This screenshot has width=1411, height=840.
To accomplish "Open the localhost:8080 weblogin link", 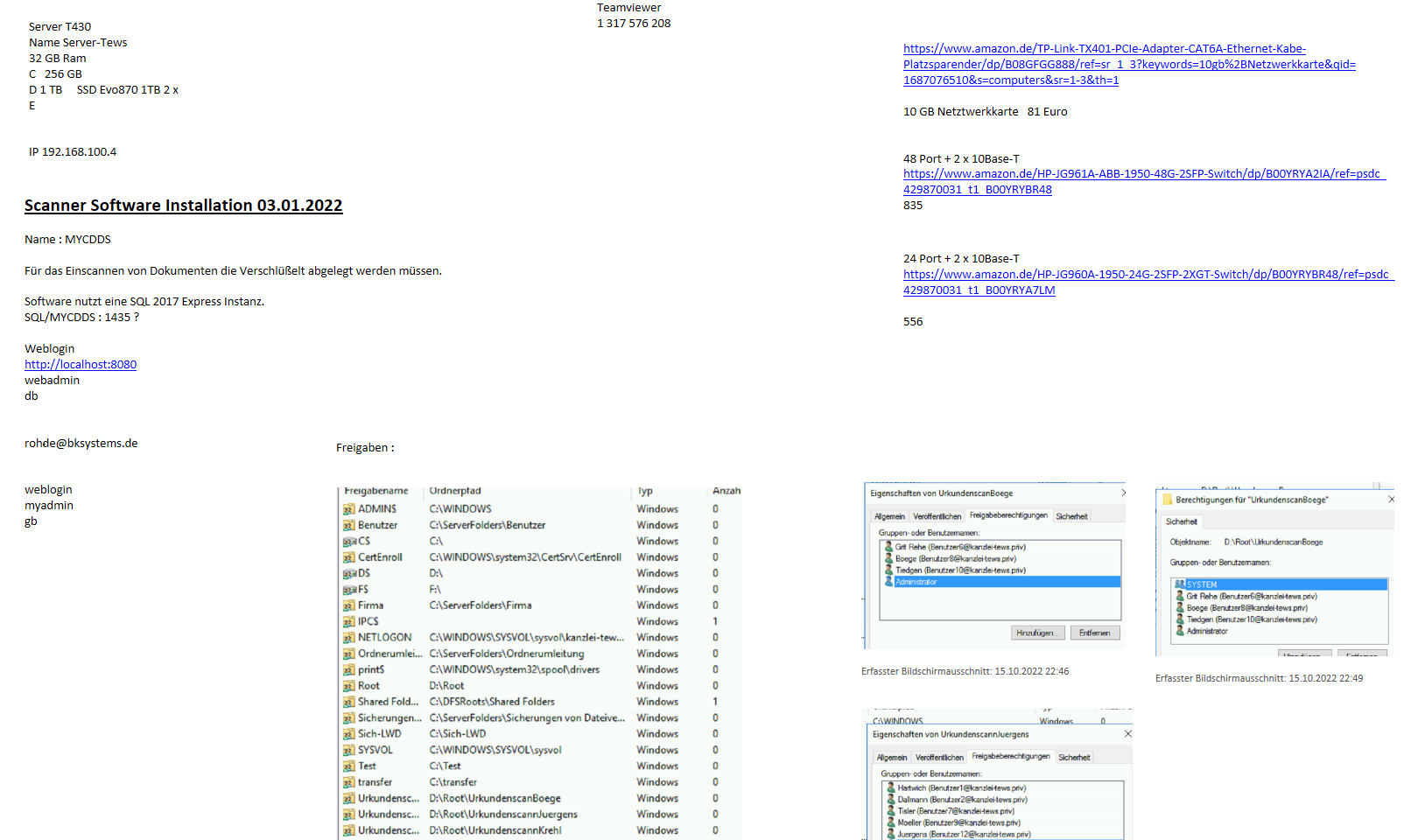I will tap(81, 365).
